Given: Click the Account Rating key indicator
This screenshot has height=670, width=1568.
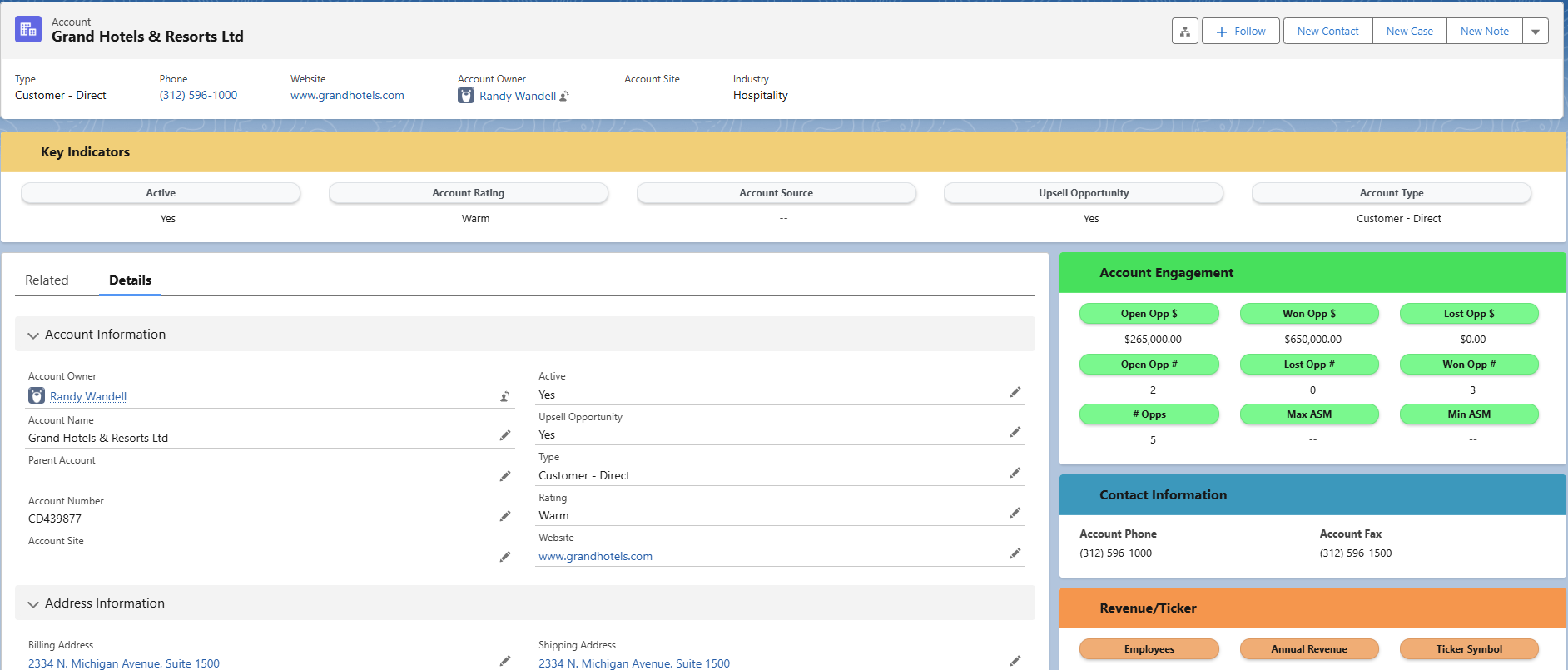Looking at the screenshot, I should click(x=469, y=193).
